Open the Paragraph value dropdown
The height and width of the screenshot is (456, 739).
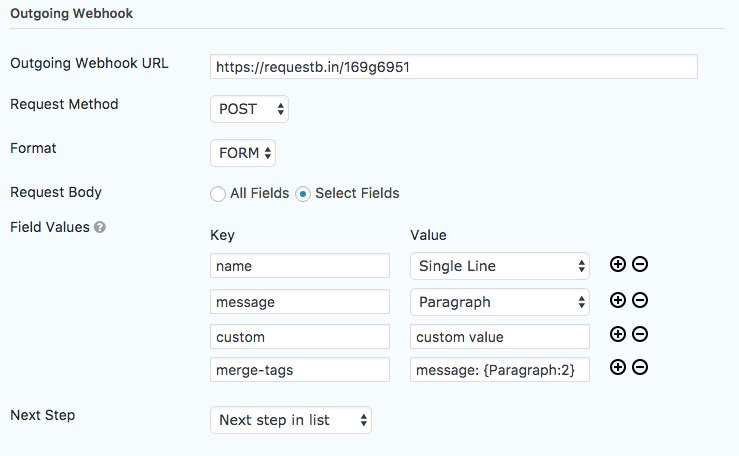tap(500, 302)
